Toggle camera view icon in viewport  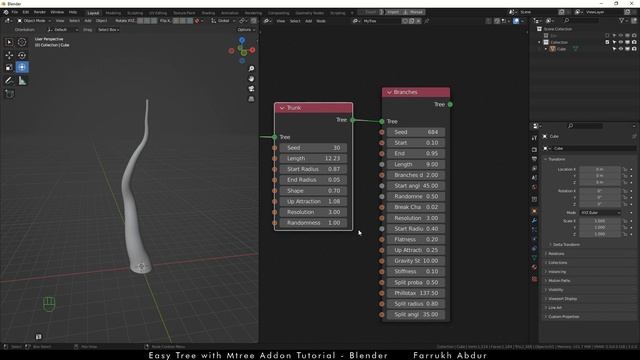point(251,89)
